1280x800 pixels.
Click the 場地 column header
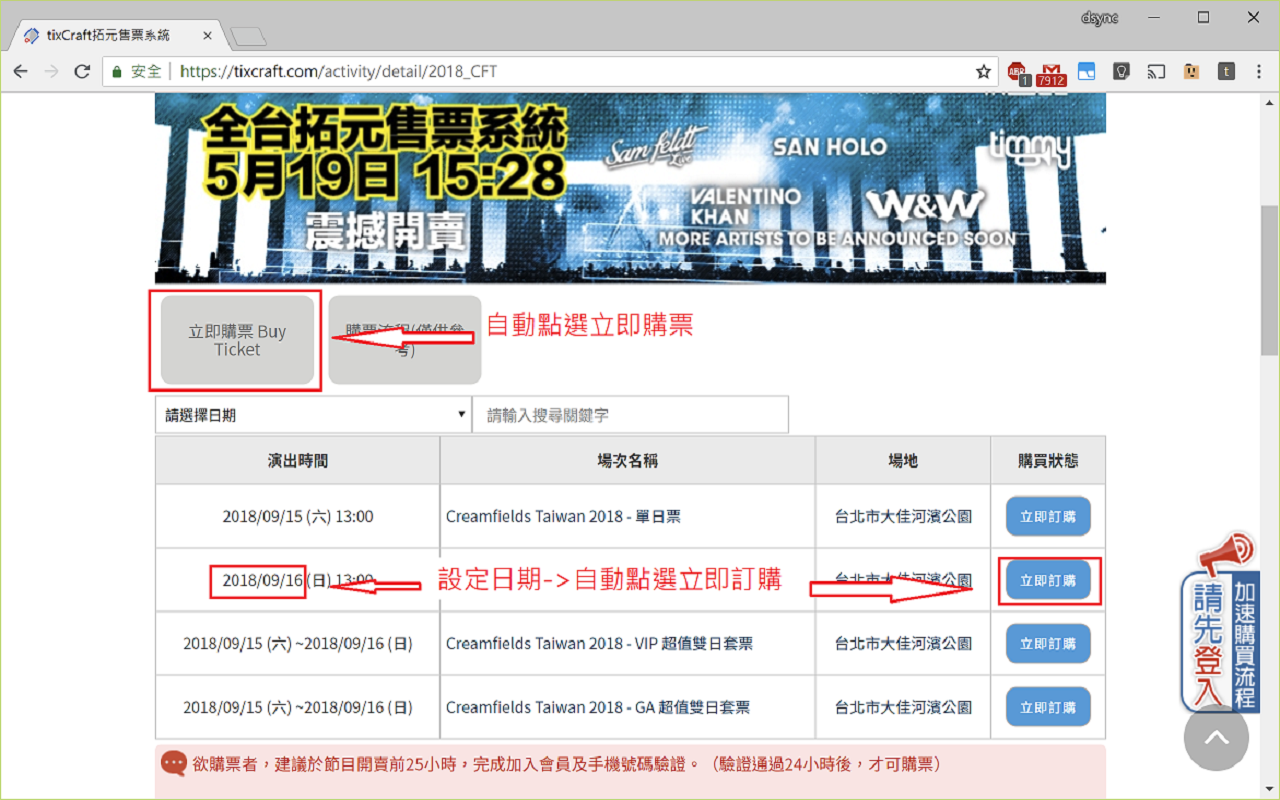903,460
